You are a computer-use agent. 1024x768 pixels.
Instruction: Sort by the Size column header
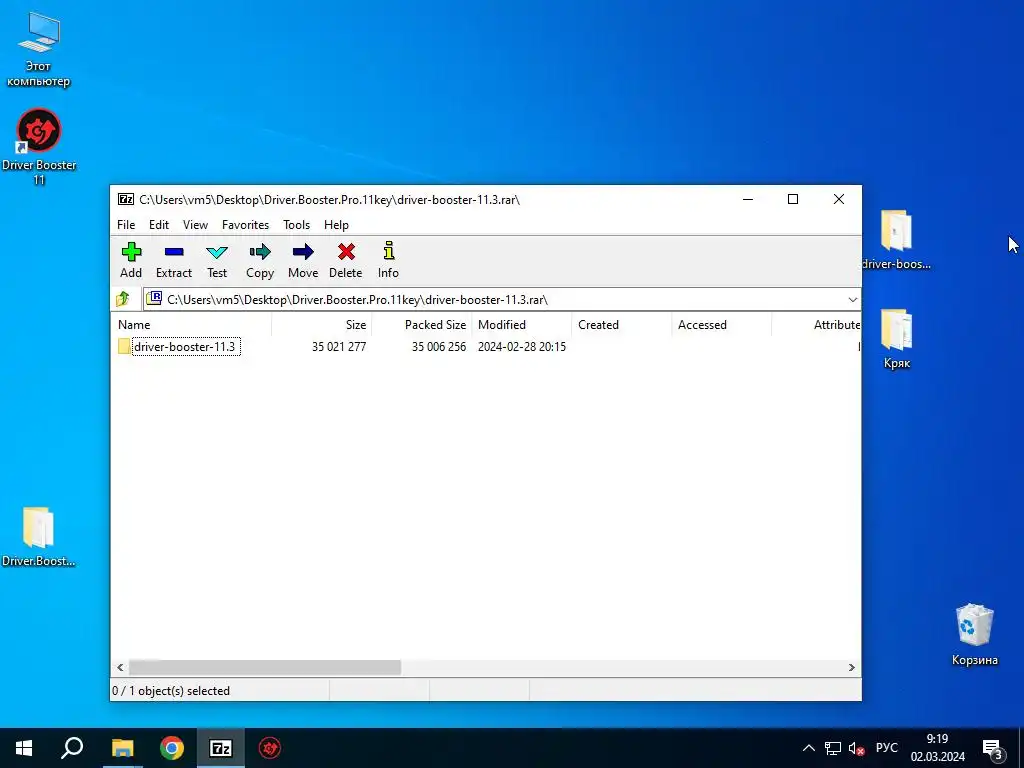[x=321, y=325]
